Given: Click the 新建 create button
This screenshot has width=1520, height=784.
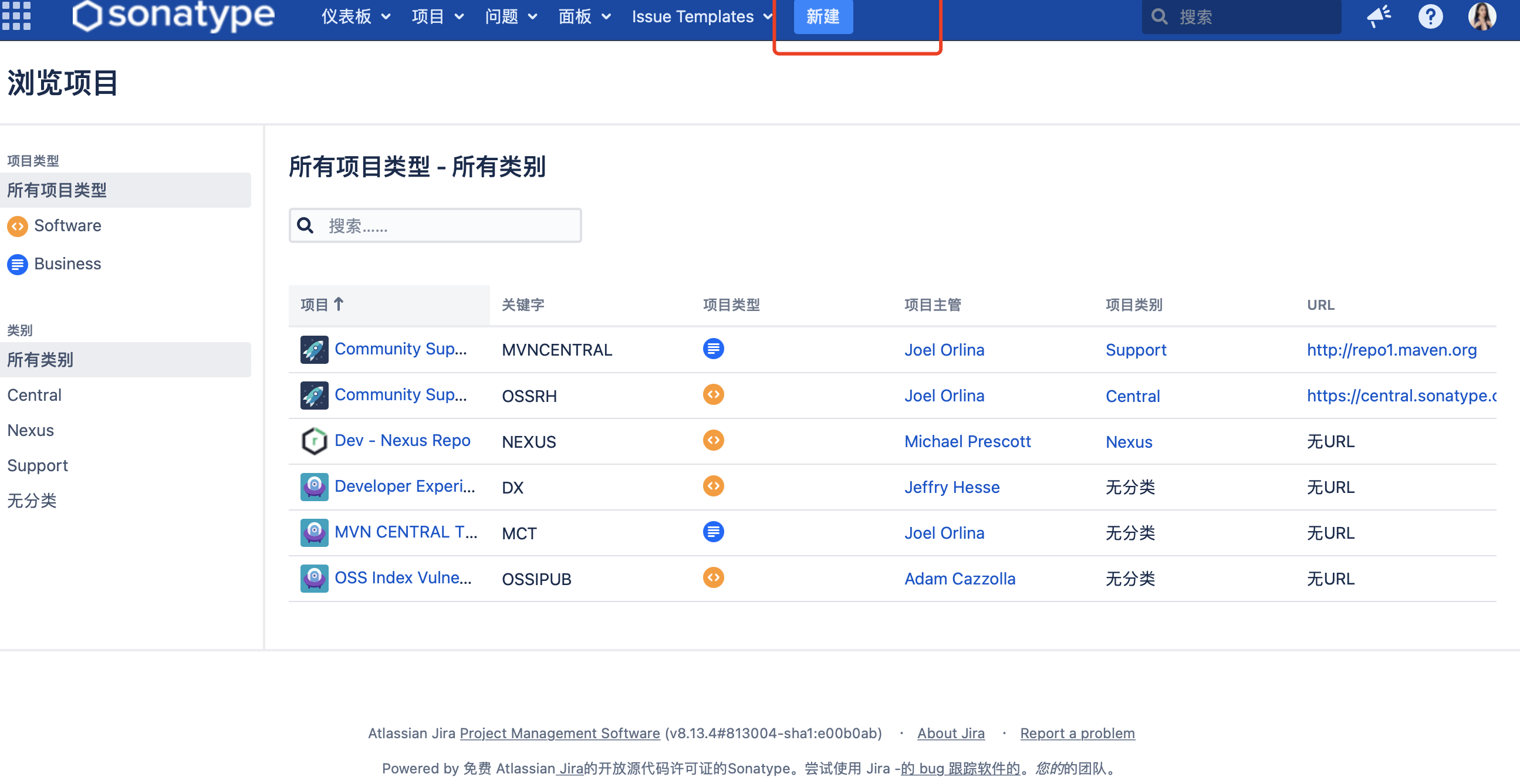Looking at the screenshot, I should pos(823,16).
